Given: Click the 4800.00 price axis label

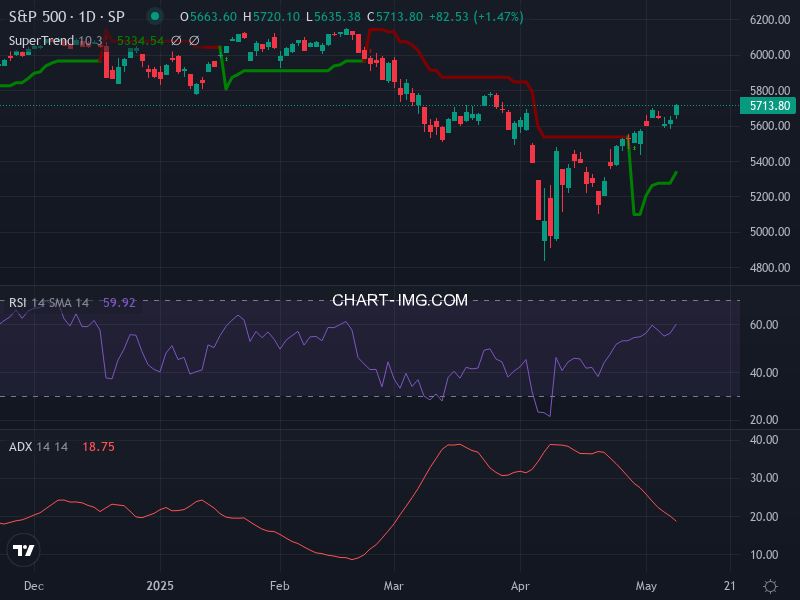Looking at the screenshot, I should click(x=770, y=267).
